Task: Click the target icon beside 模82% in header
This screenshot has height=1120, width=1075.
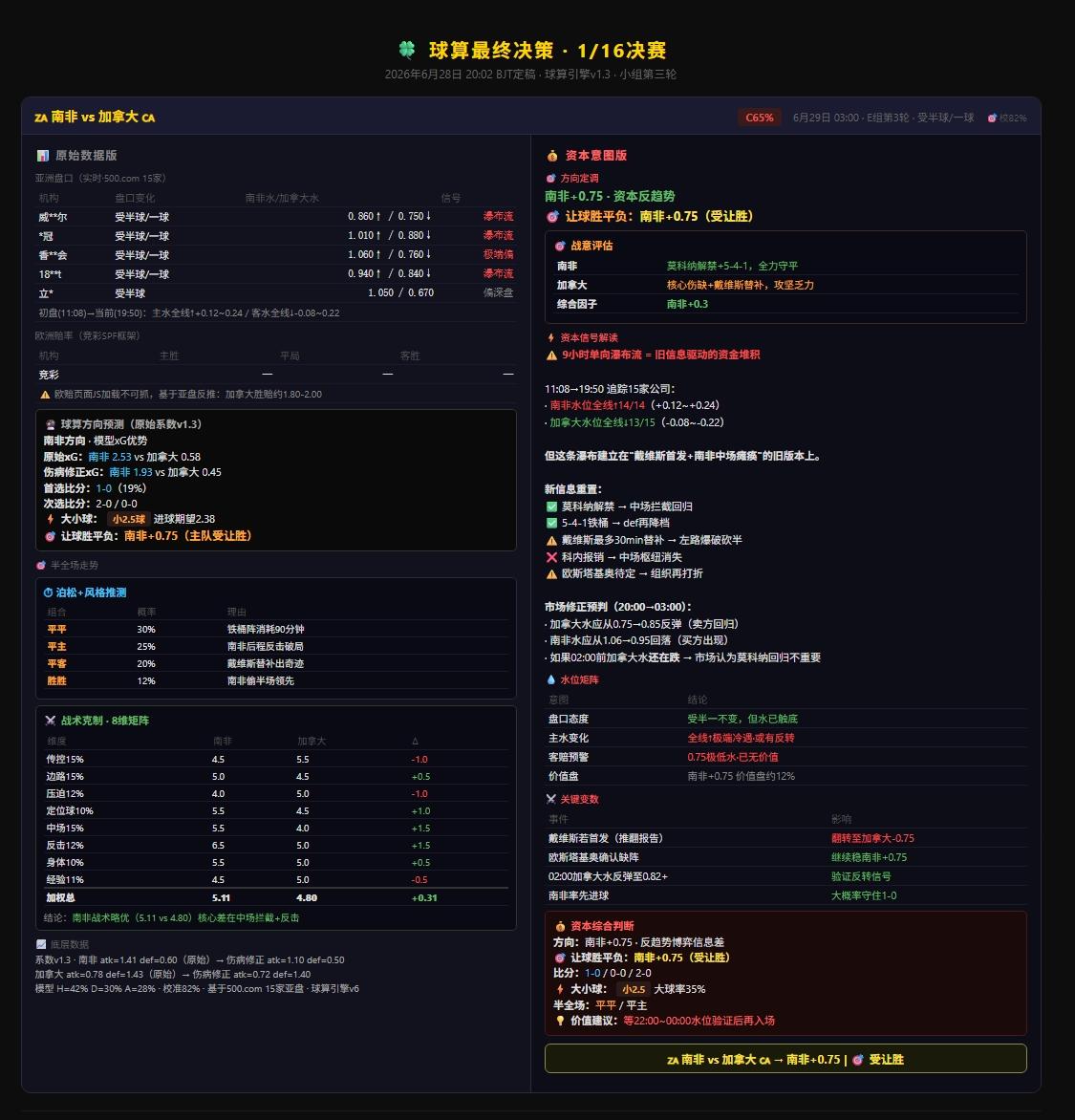Action: [x=992, y=118]
